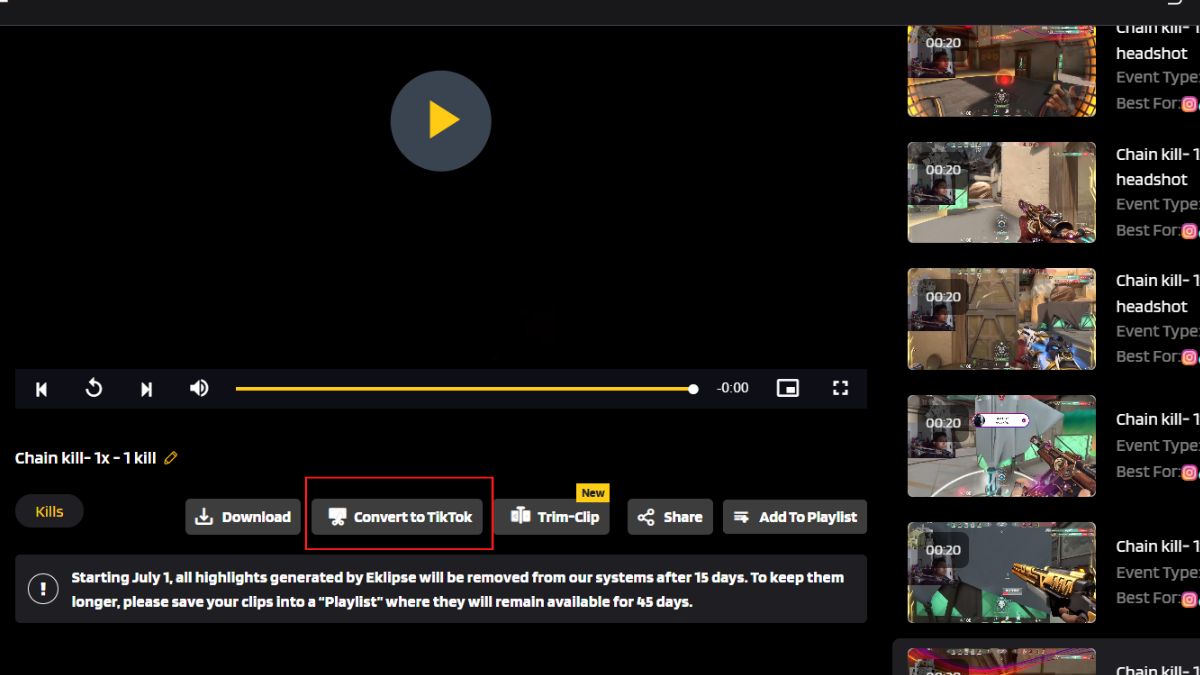Open the Share options
This screenshot has height=675, width=1200.
[670, 517]
